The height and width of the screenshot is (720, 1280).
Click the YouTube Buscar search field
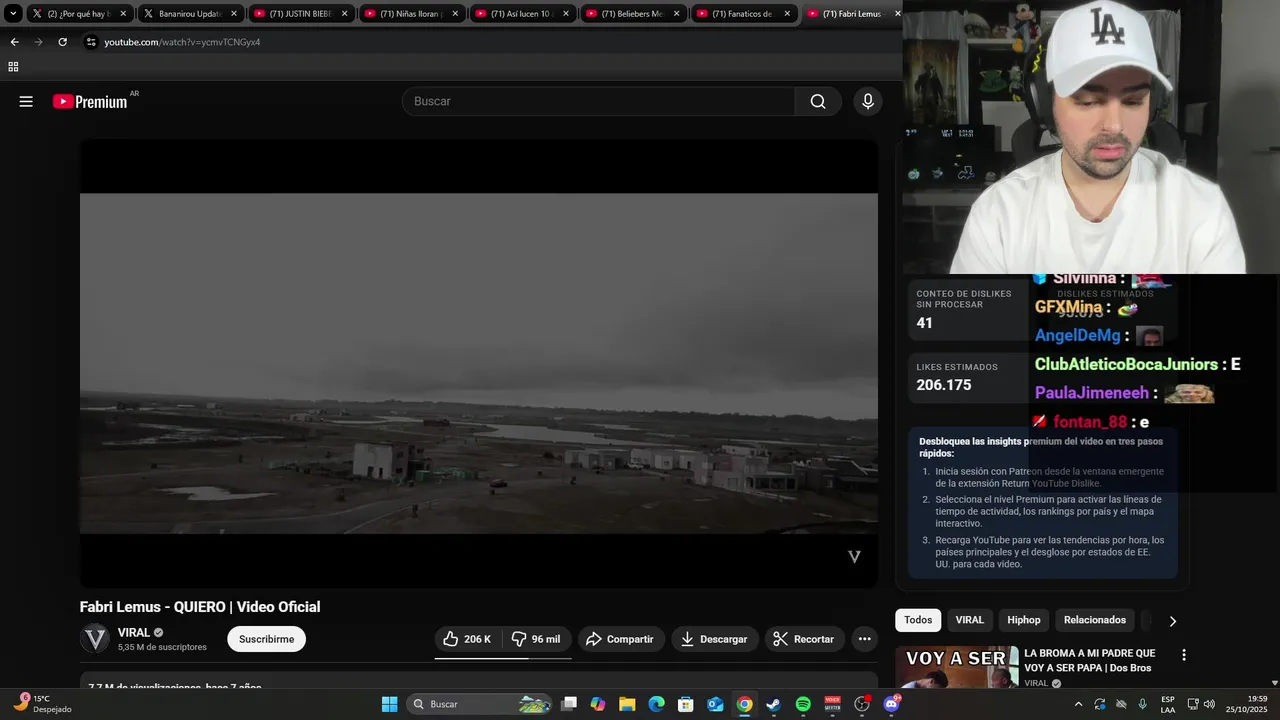coord(598,101)
